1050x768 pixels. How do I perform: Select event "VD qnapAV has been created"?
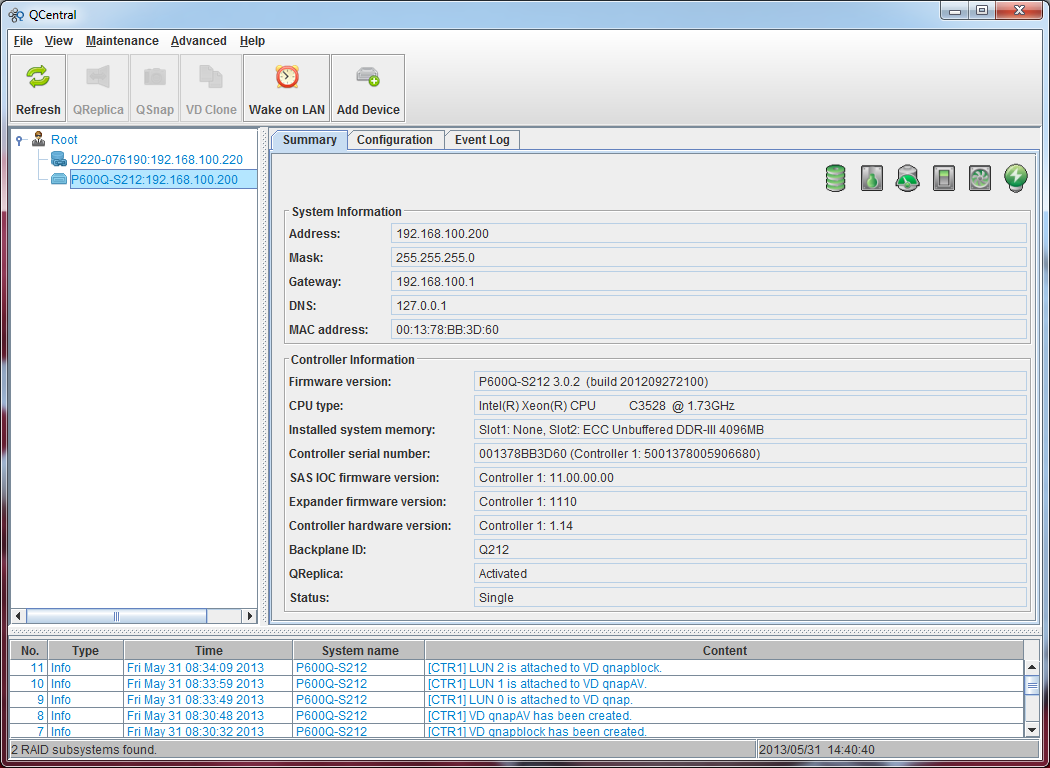[517, 716]
